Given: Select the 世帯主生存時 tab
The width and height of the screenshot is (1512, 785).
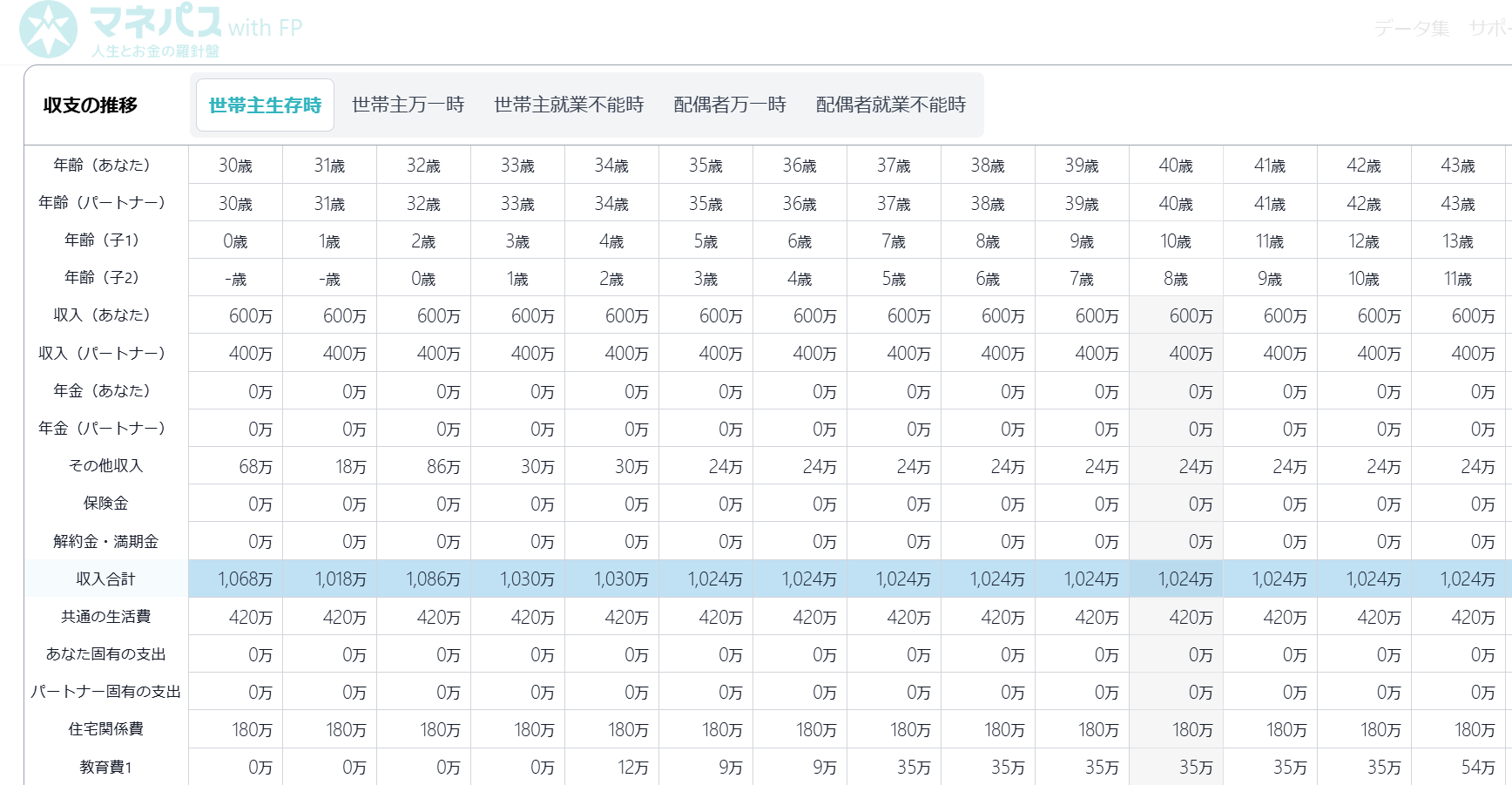Looking at the screenshot, I should point(265,105).
